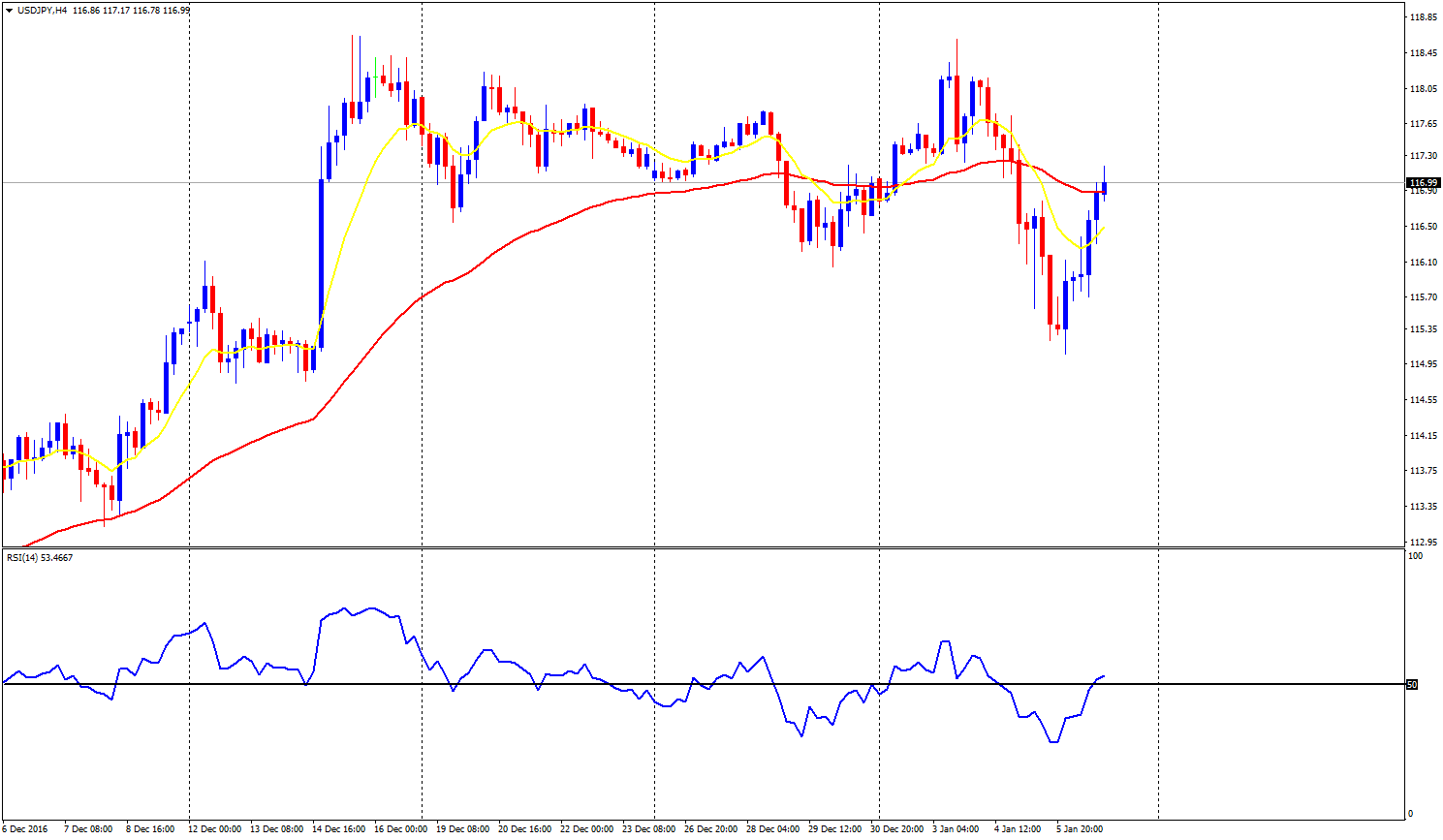Click time axis label 22 Dec 00:00
1443x840 pixels.
[586, 829]
